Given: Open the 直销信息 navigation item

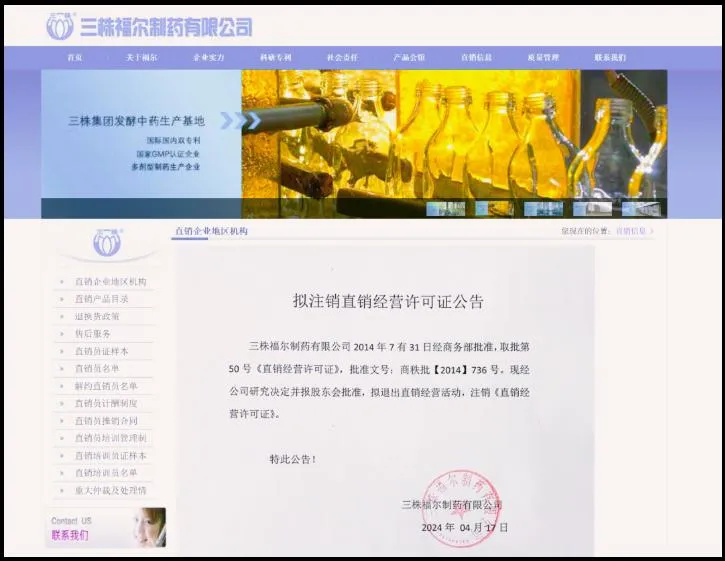Looking at the screenshot, I should tap(476, 57).
